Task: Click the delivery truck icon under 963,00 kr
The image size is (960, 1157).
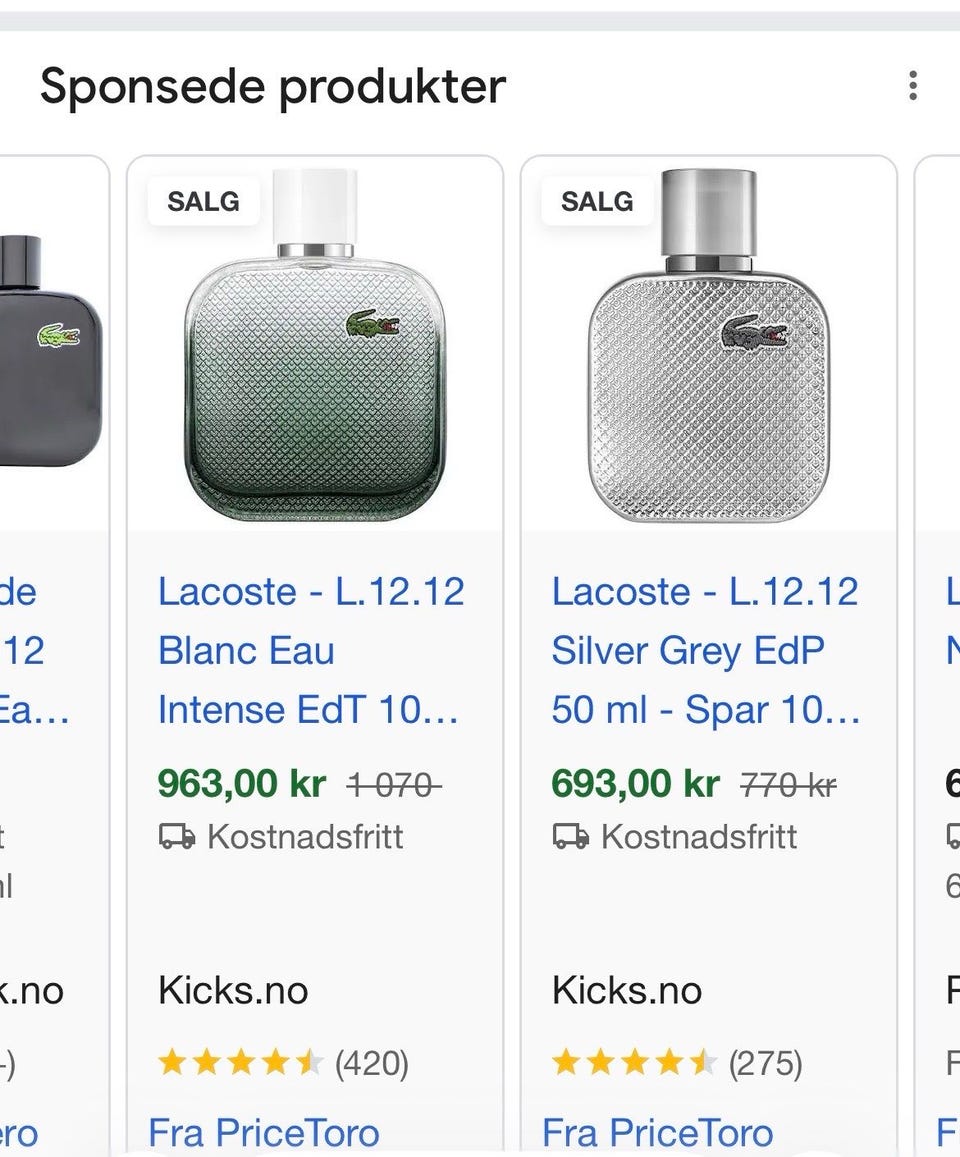Action: point(177,837)
